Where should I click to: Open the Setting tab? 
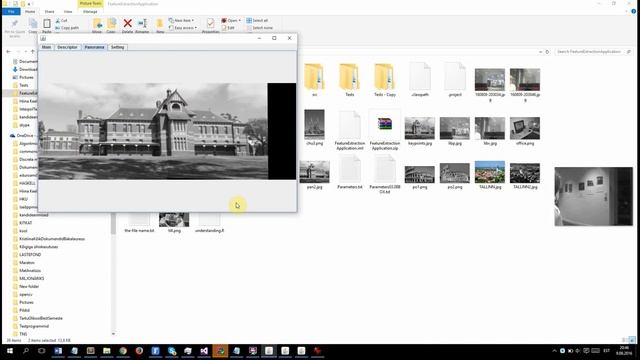[117, 47]
